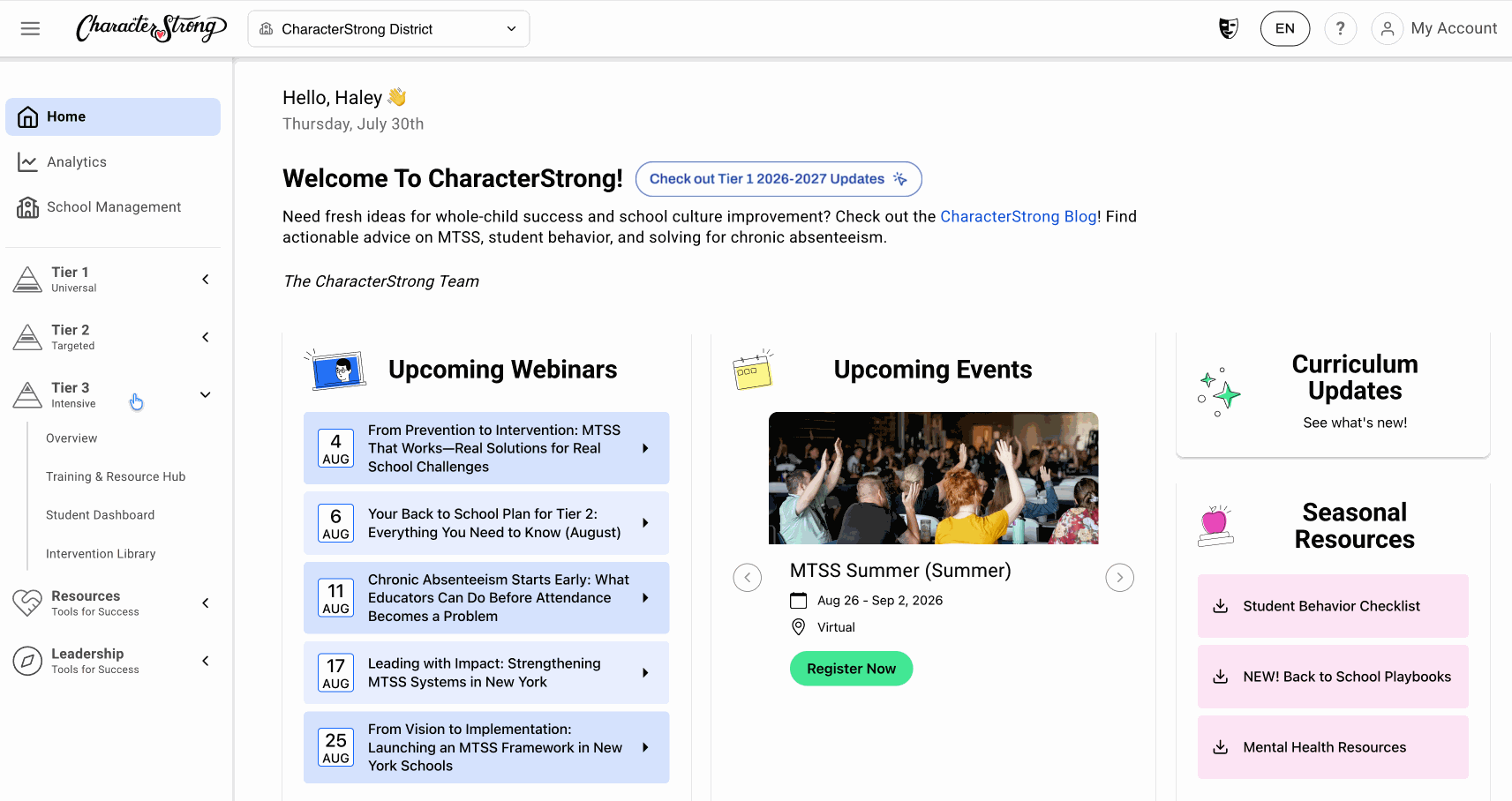
Task: Click the theater masks icon in header
Action: click(1228, 28)
